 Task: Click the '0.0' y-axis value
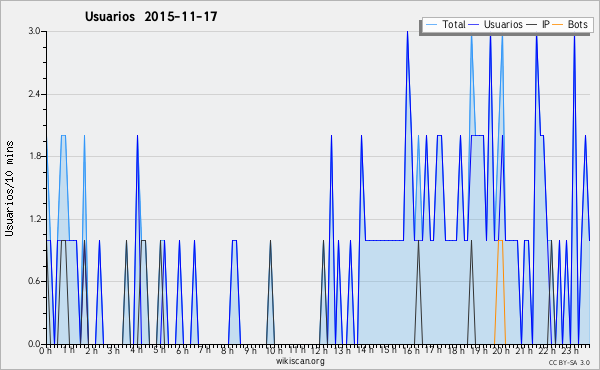34,344
